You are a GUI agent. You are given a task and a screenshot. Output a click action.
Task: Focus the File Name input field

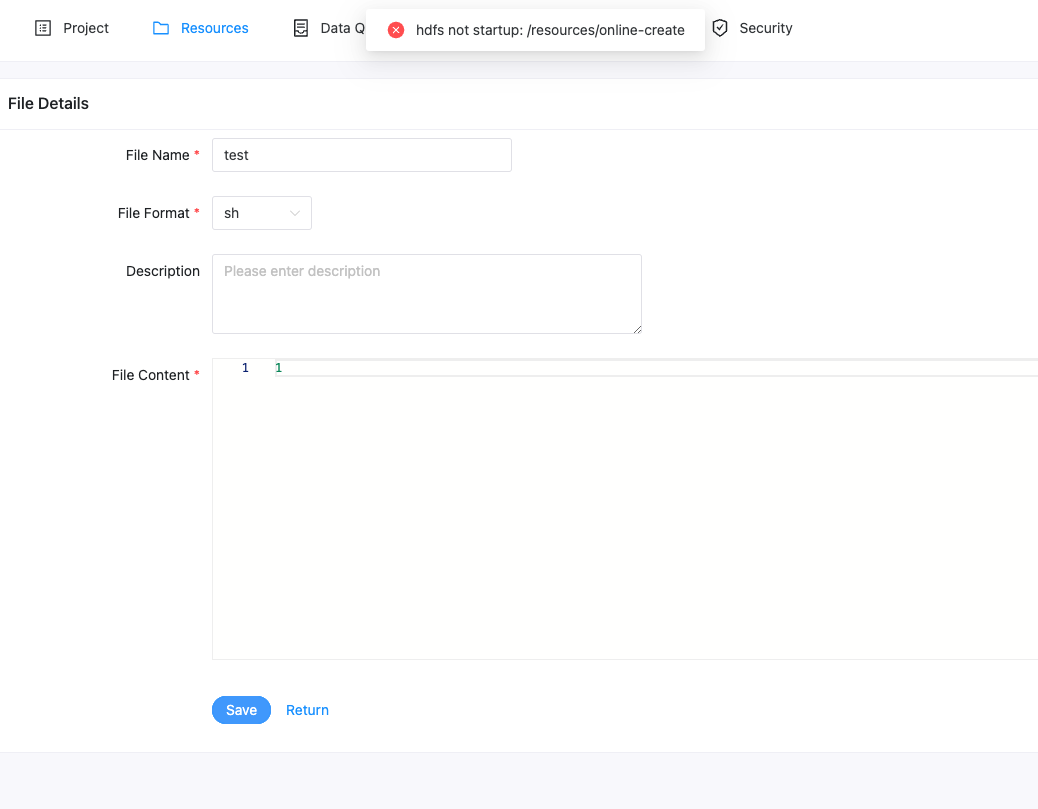pos(361,155)
